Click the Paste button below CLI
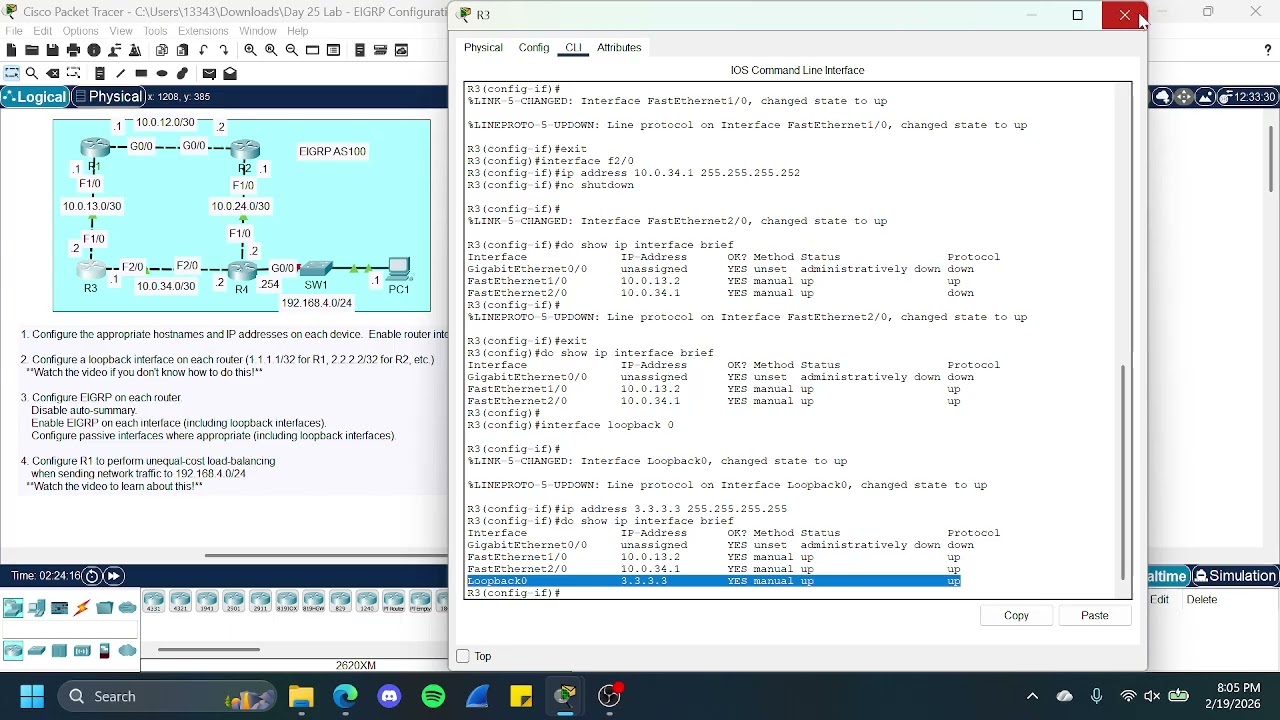This screenshot has width=1280, height=720. [1094, 616]
